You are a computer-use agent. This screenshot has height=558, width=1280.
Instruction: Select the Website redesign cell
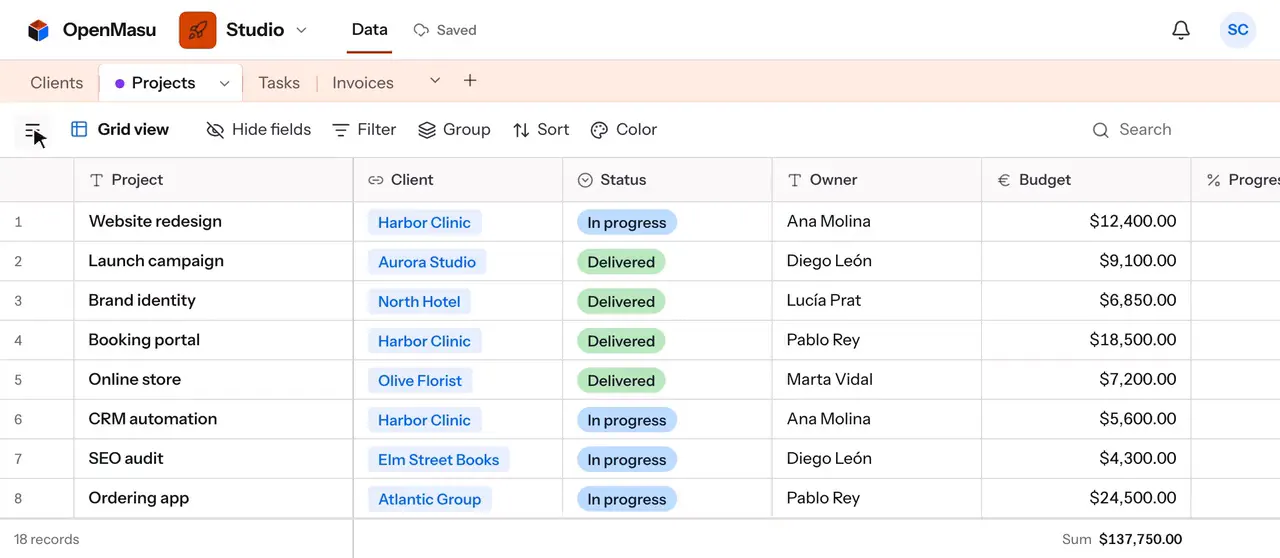(x=214, y=222)
